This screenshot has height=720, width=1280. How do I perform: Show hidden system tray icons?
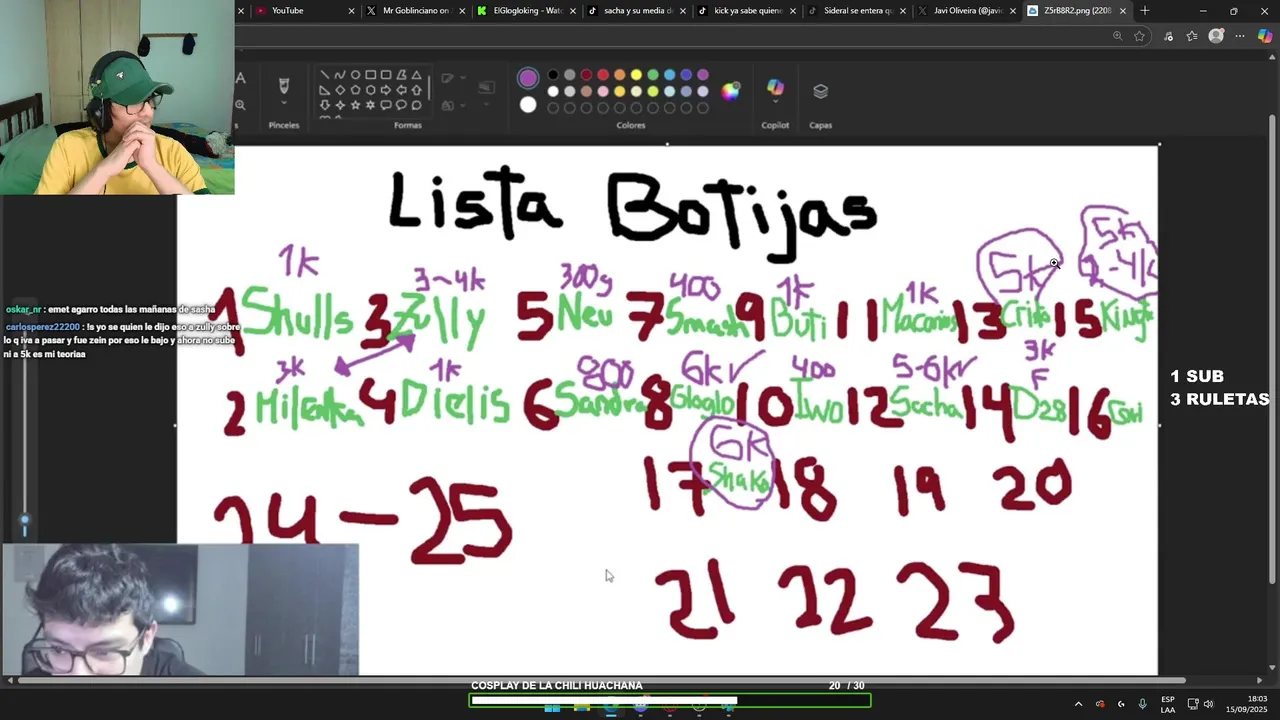(1078, 704)
